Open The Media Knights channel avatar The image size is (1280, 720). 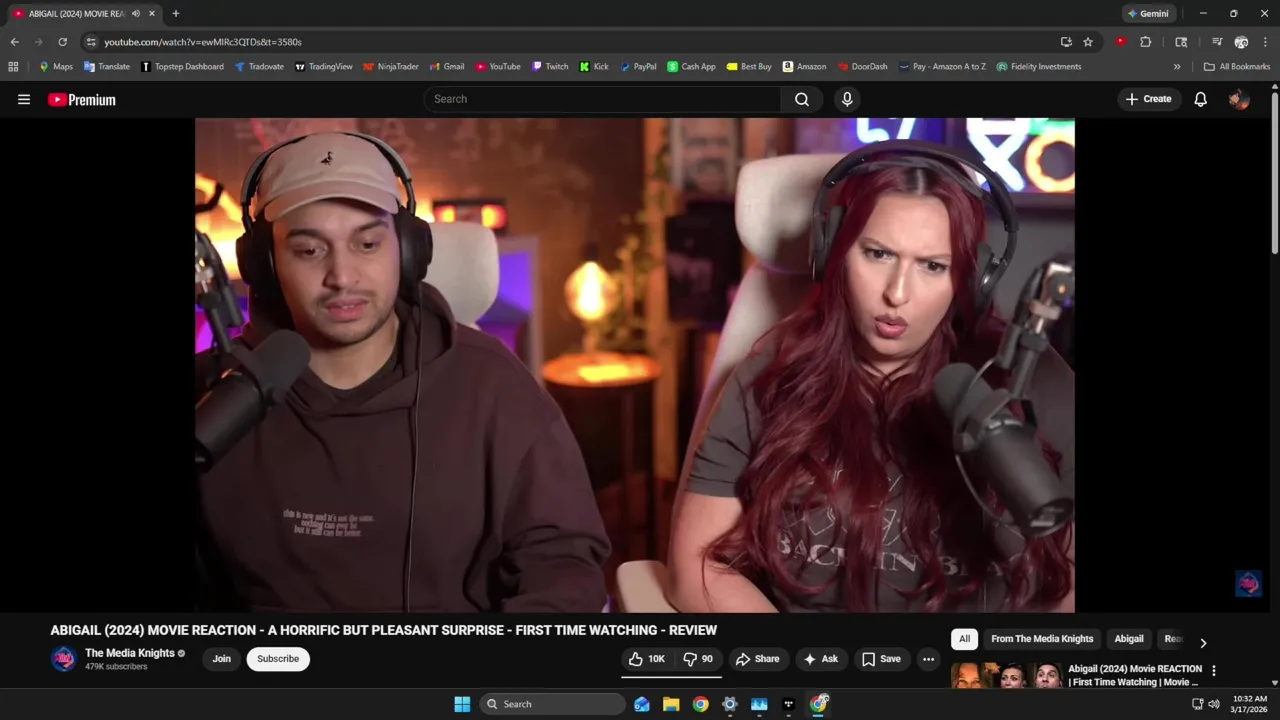coord(64,659)
